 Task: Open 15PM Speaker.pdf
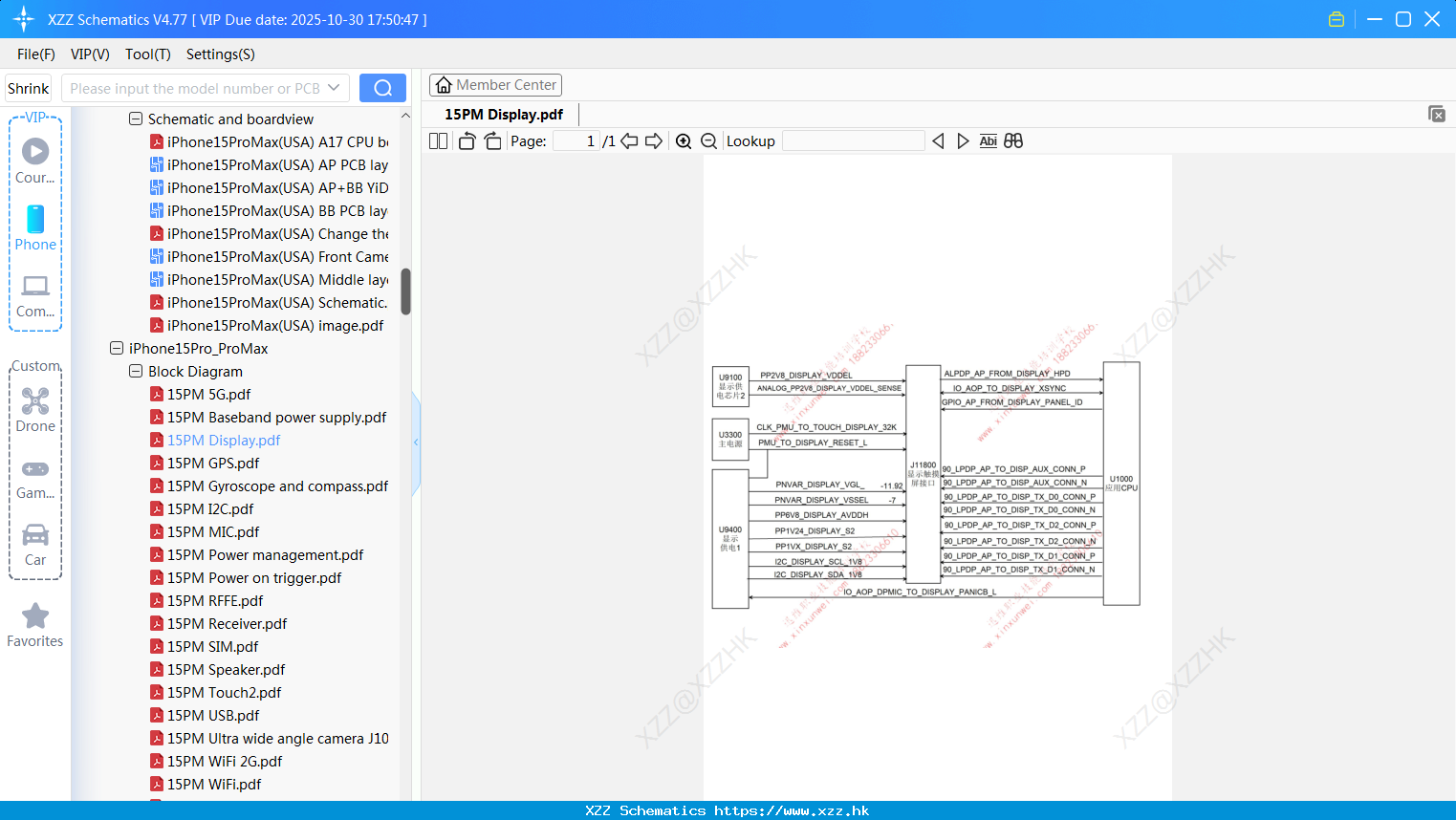coord(217,669)
